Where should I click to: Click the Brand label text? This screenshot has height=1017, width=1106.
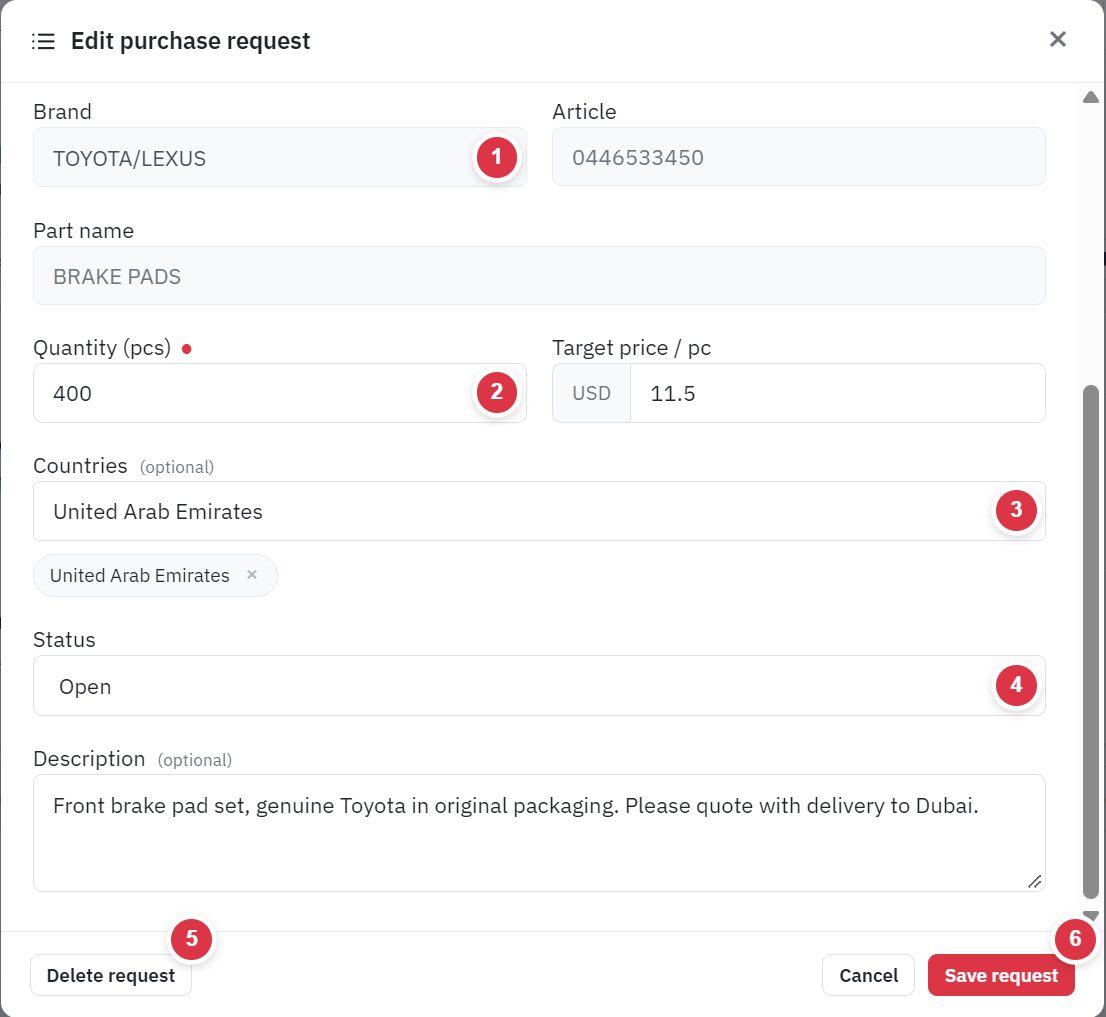tap(62, 111)
